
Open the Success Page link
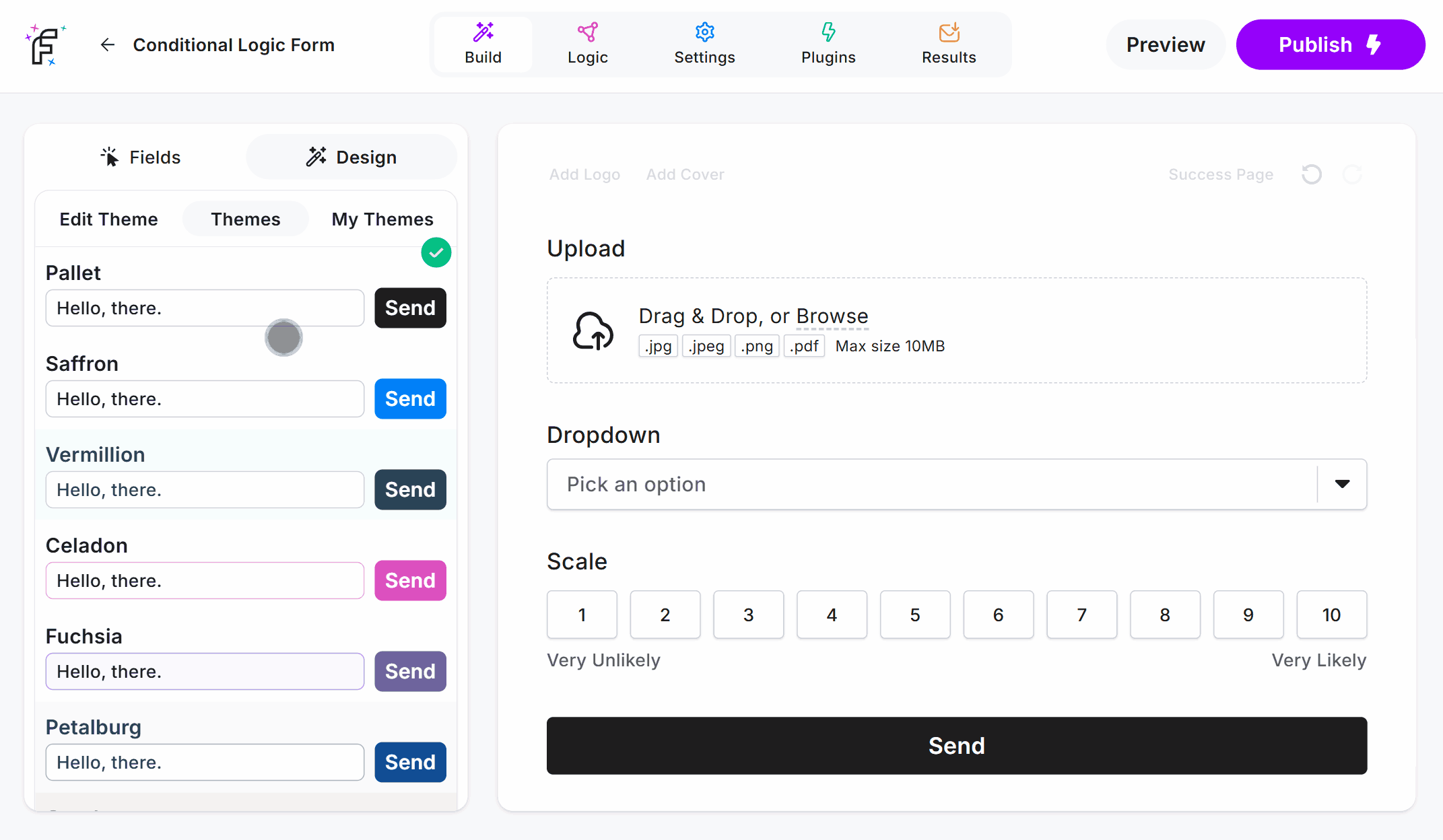tap(1221, 174)
